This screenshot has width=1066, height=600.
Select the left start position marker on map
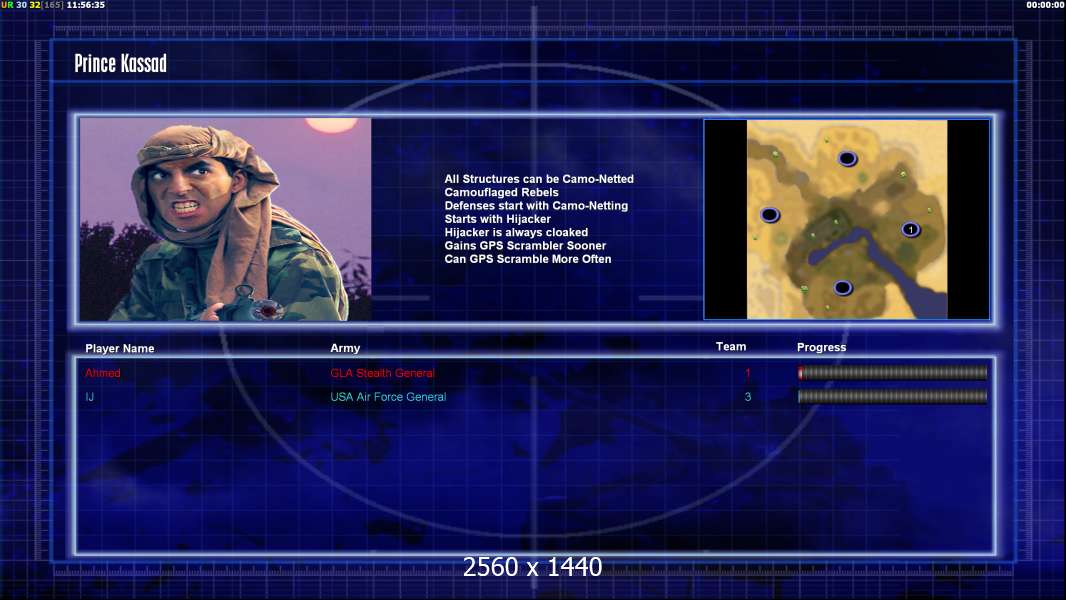(770, 215)
